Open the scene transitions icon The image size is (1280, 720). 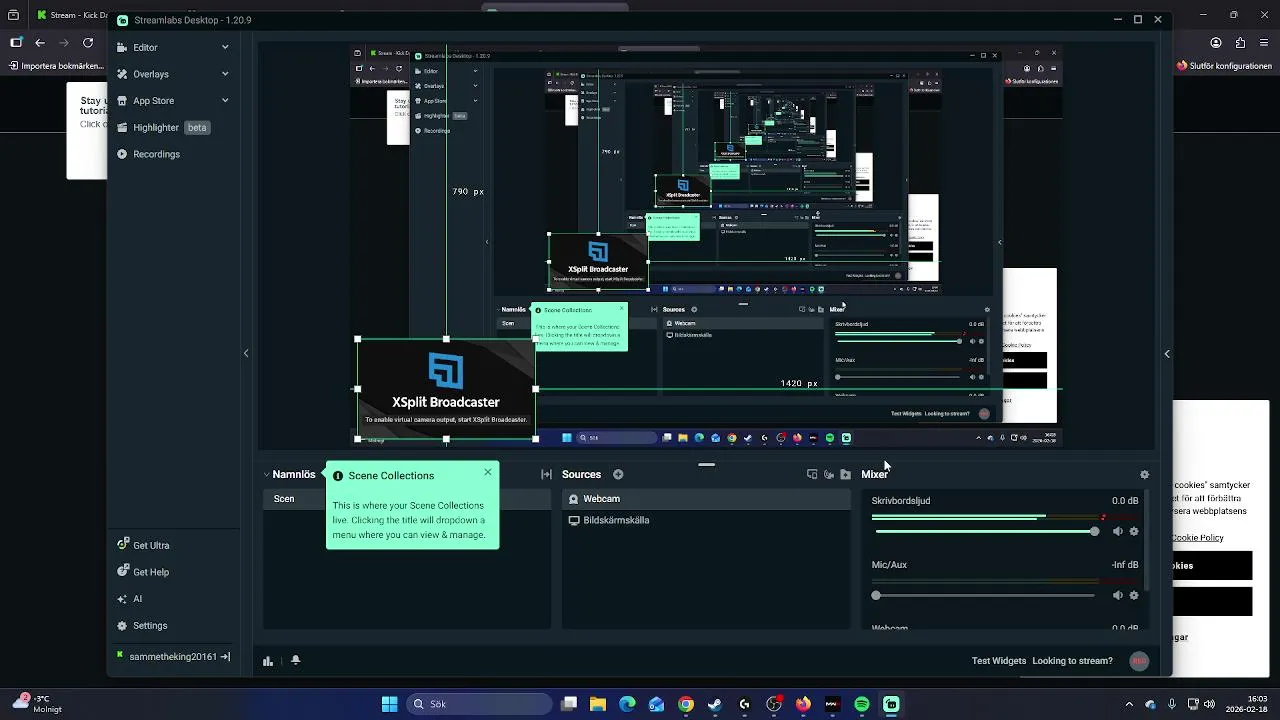click(546, 475)
